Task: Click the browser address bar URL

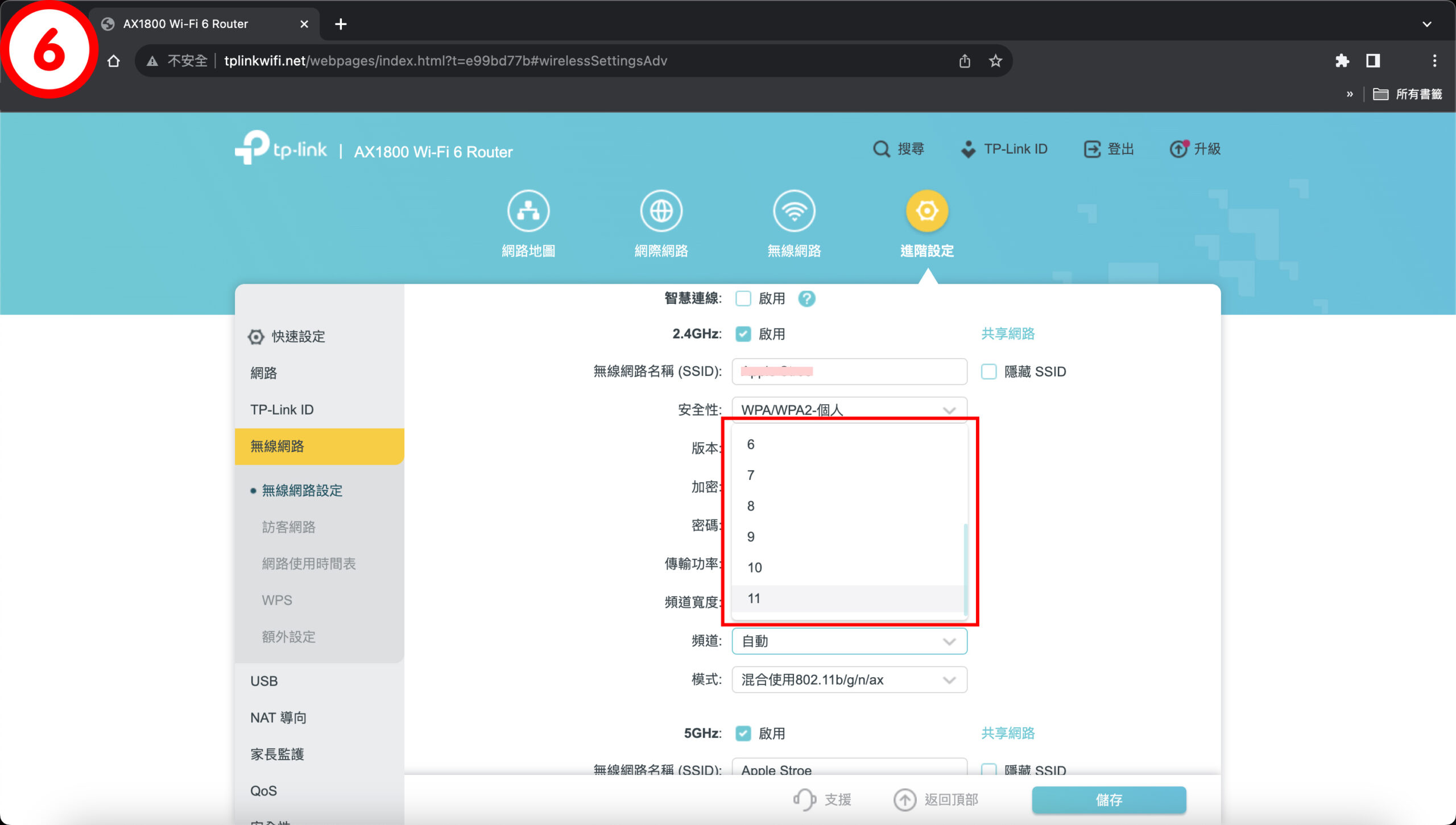Action: [x=445, y=61]
